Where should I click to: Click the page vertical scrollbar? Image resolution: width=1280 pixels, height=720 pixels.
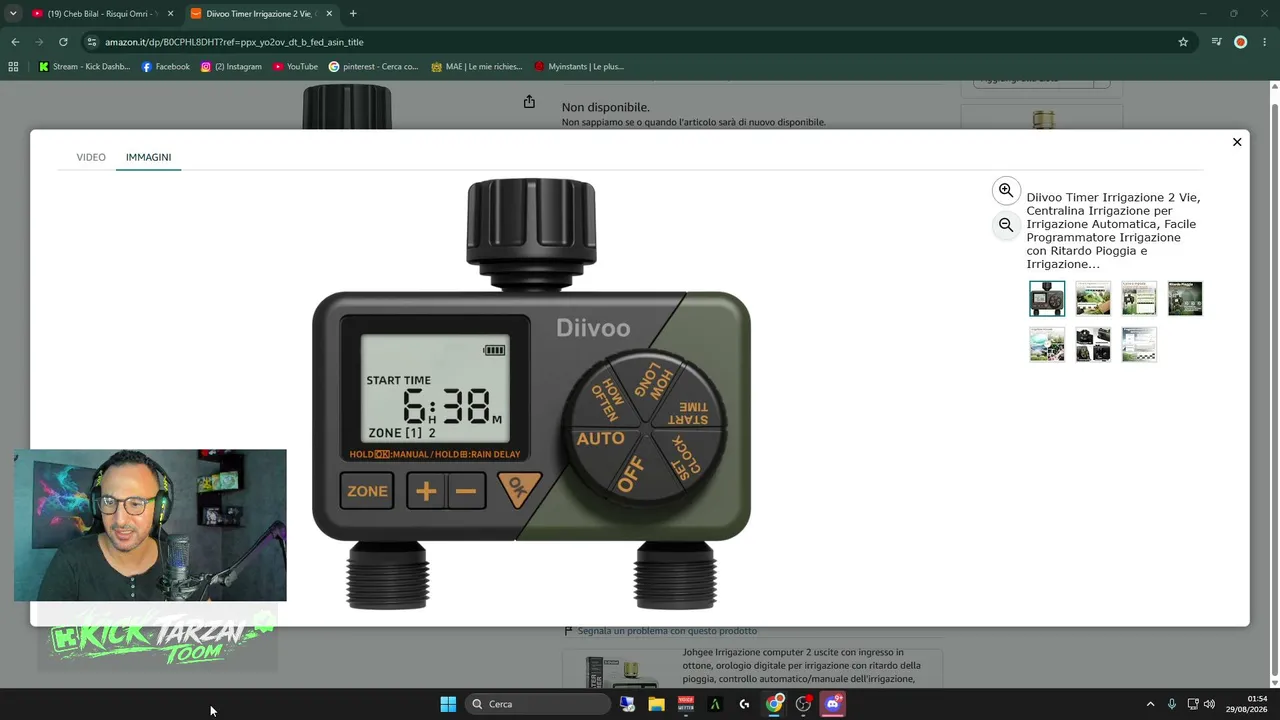[x=1274, y=385]
